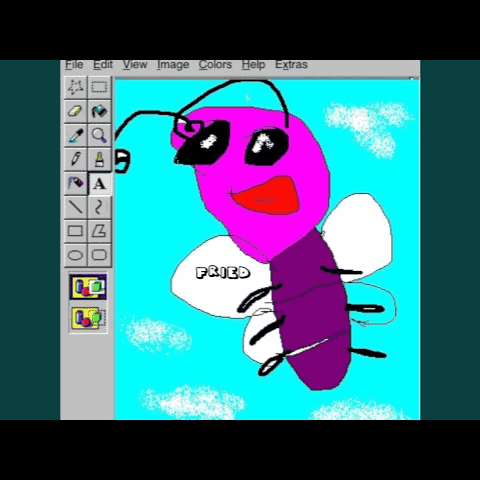Enable the opaque background draw option
Image resolution: width=480 pixels, height=480 pixels.
pyautogui.click(x=88, y=286)
